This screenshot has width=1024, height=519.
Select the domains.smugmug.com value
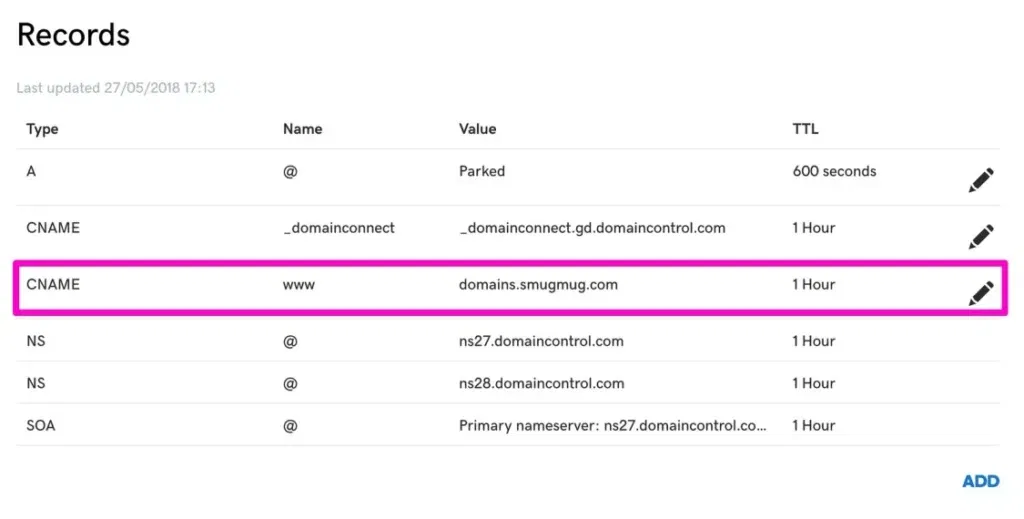pos(538,285)
